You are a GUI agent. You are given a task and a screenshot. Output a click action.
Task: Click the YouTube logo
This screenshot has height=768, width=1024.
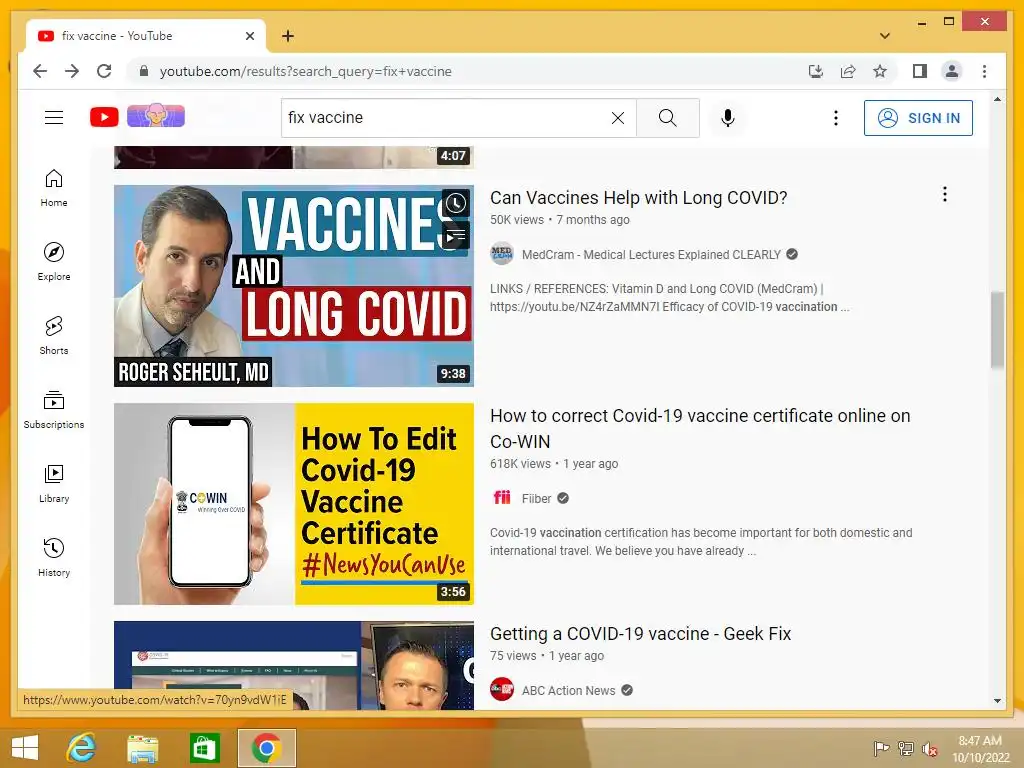[x=104, y=117]
